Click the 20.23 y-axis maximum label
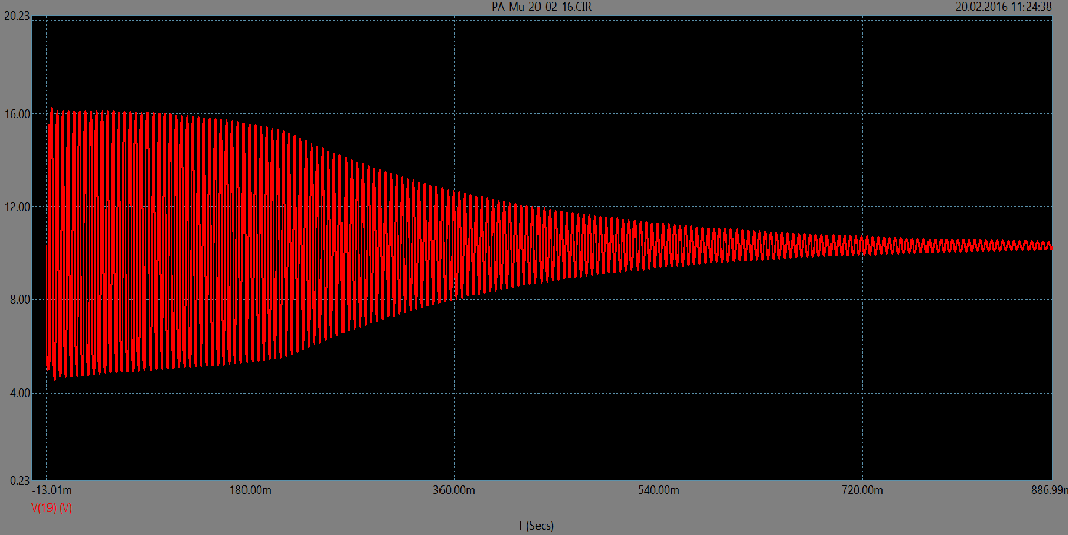Viewport: 1068px width, 535px height. tap(20, 14)
